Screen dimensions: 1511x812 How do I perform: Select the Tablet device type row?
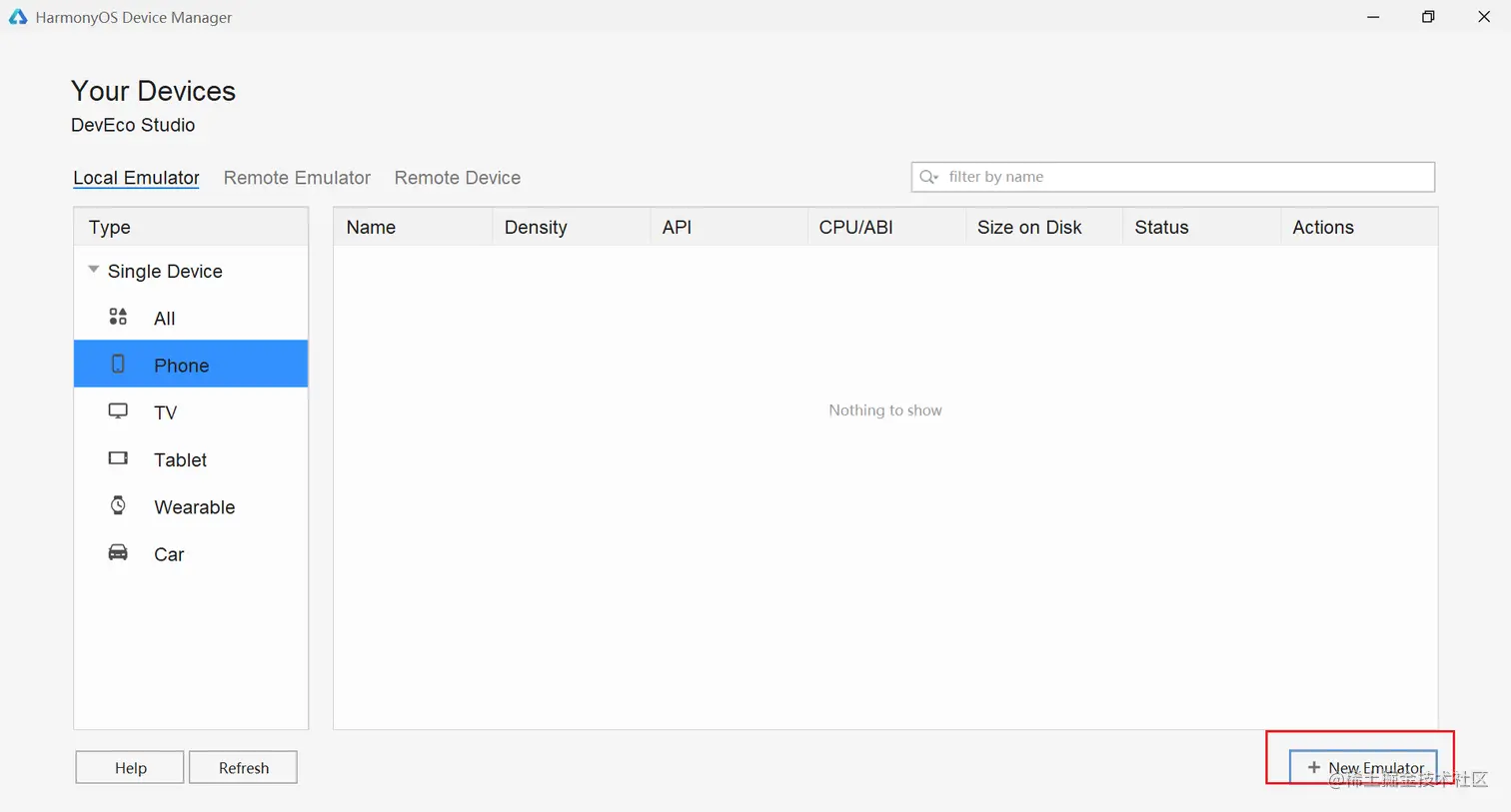pyautogui.click(x=191, y=459)
